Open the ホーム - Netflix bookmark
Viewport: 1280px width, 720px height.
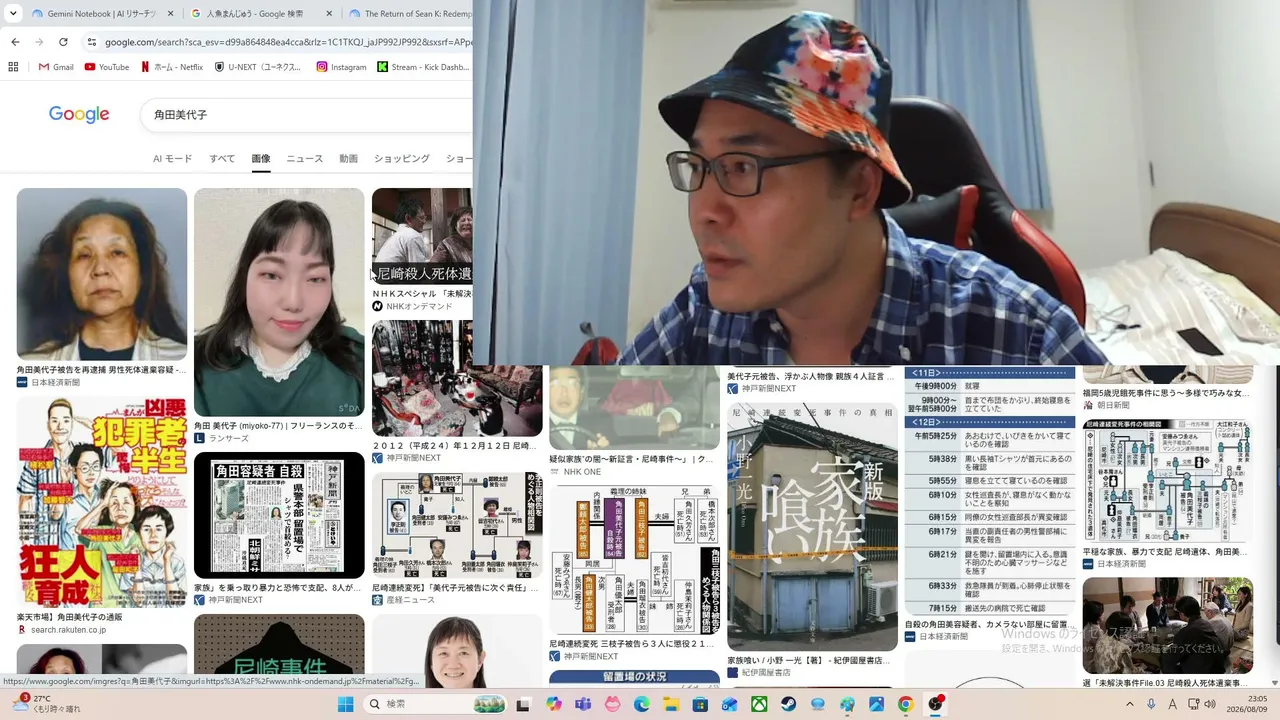point(172,67)
